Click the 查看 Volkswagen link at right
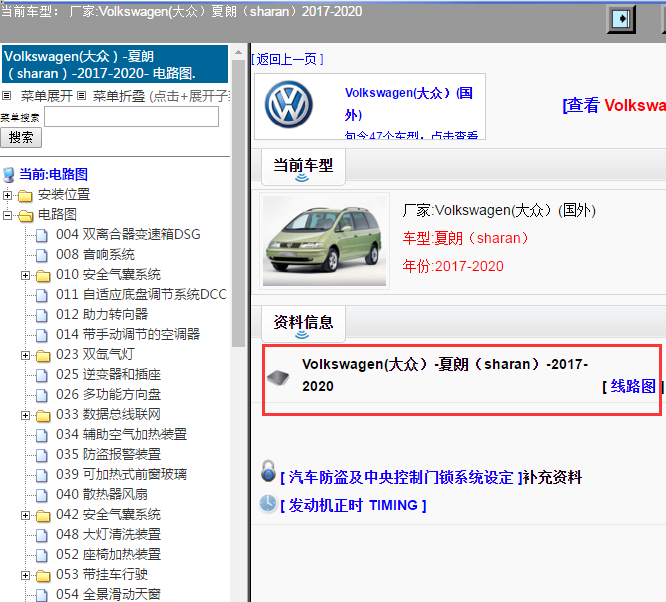 point(614,105)
